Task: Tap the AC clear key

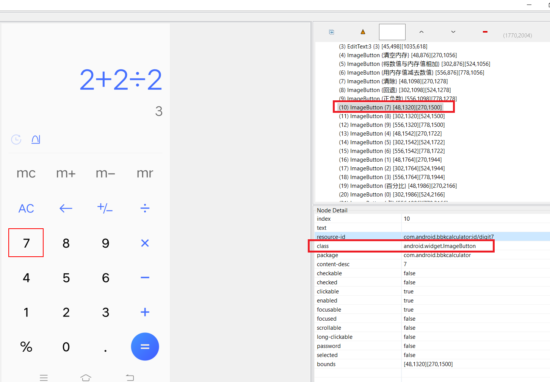Action: (26, 208)
